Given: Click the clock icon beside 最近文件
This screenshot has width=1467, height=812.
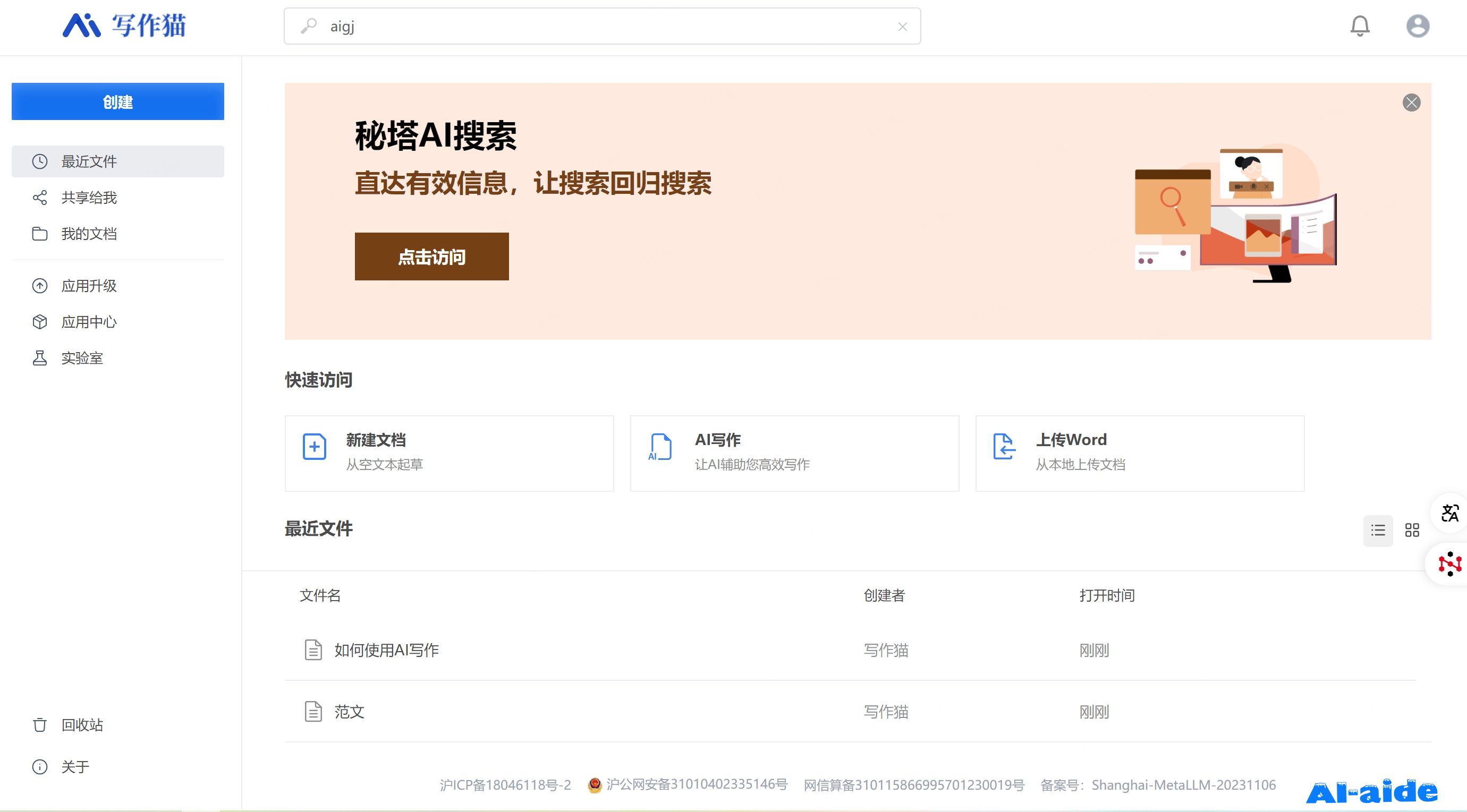Looking at the screenshot, I should pyautogui.click(x=40, y=161).
